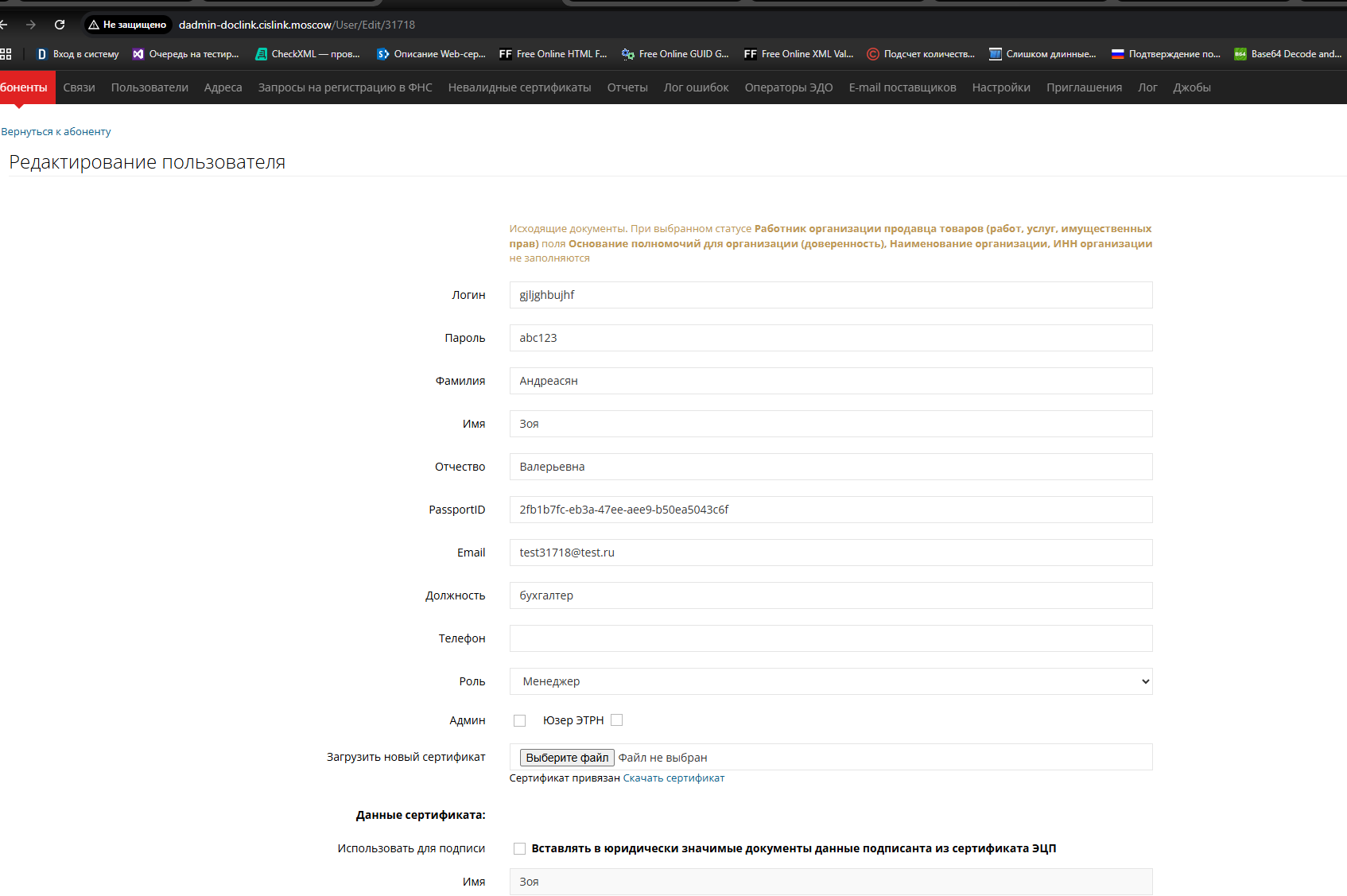Open the Отчеты menu item
The height and width of the screenshot is (896, 1347).
627,87
